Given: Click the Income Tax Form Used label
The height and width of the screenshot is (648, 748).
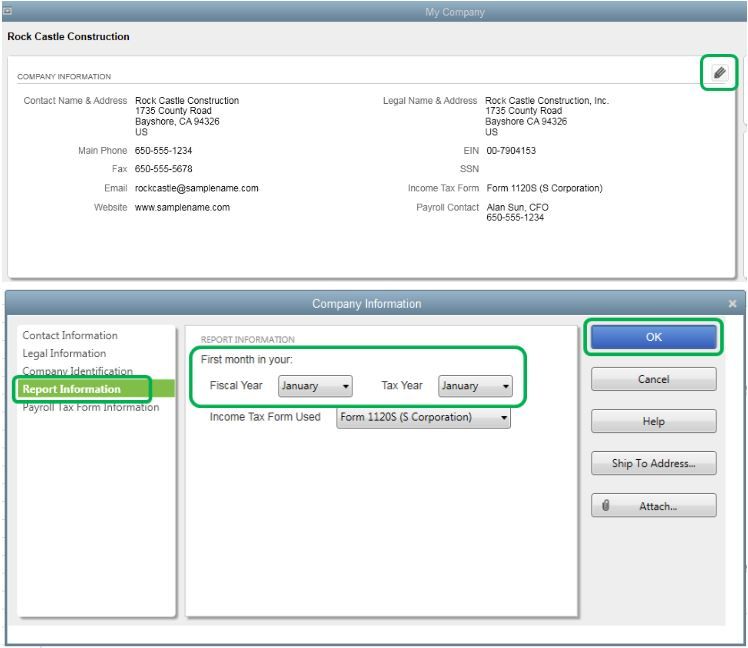Looking at the screenshot, I should [x=265, y=417].
